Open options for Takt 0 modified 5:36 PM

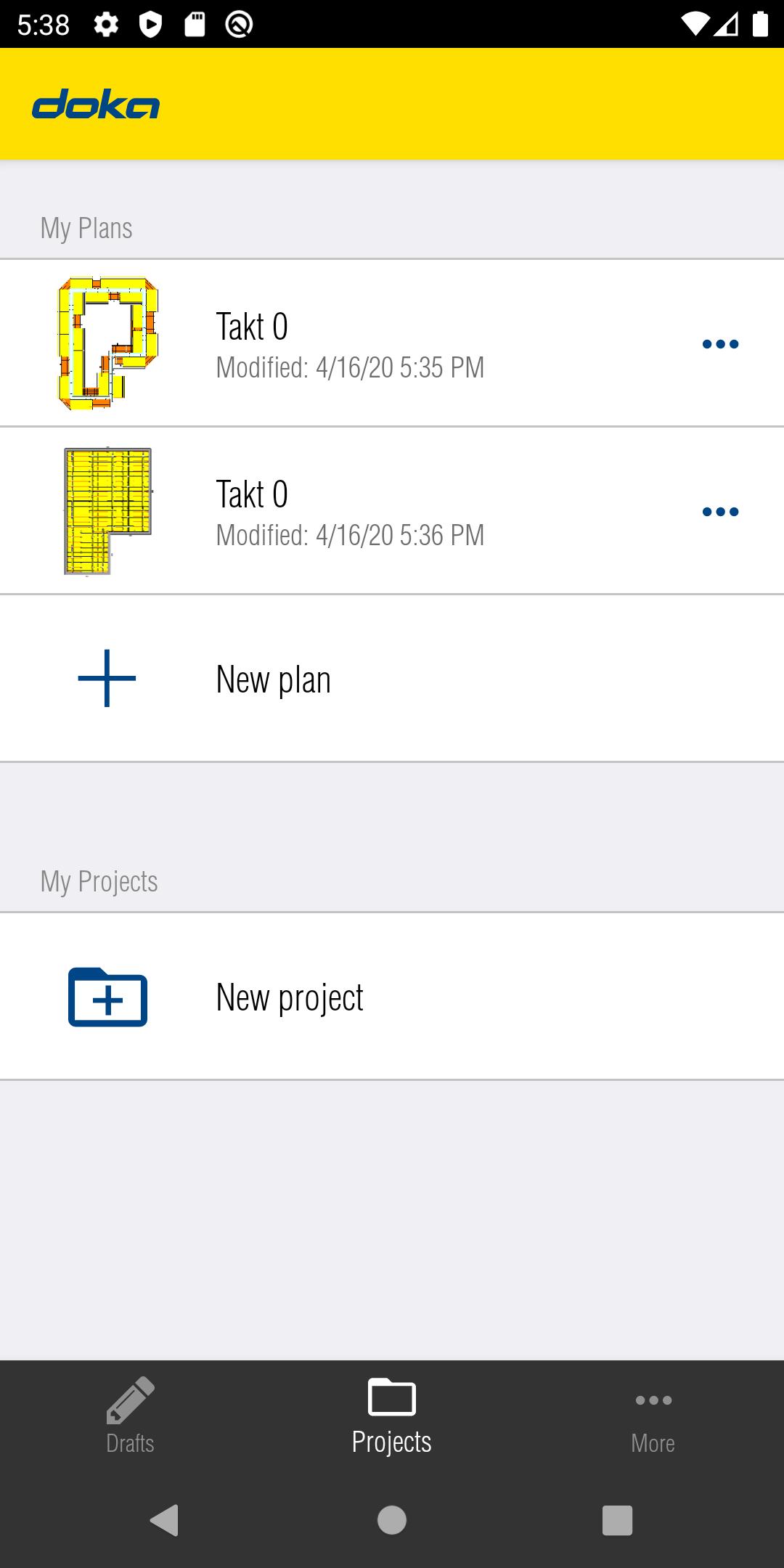[x=720, y=512]
